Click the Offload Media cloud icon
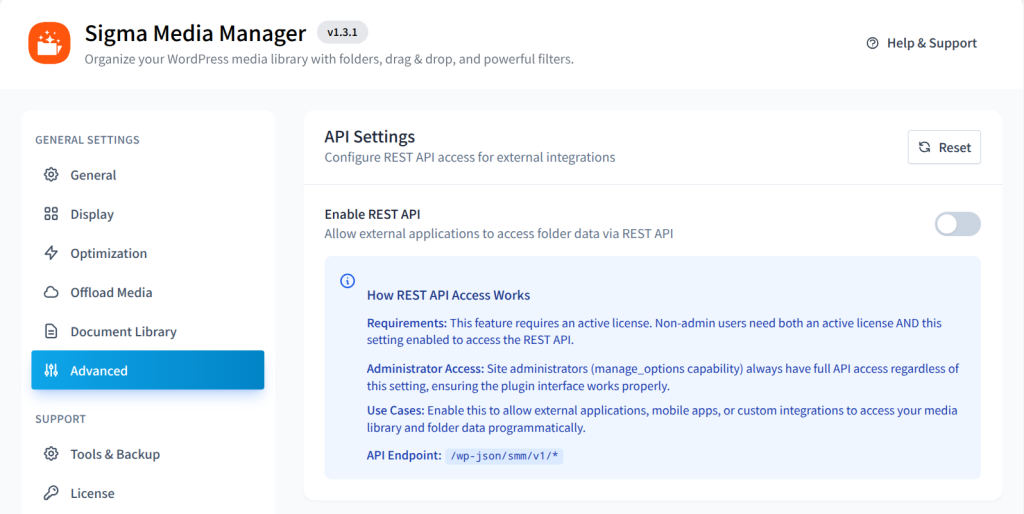Image resolution: width=1024 pixels, height=514 pixels. pyautogui.click(x=51, y=292)
